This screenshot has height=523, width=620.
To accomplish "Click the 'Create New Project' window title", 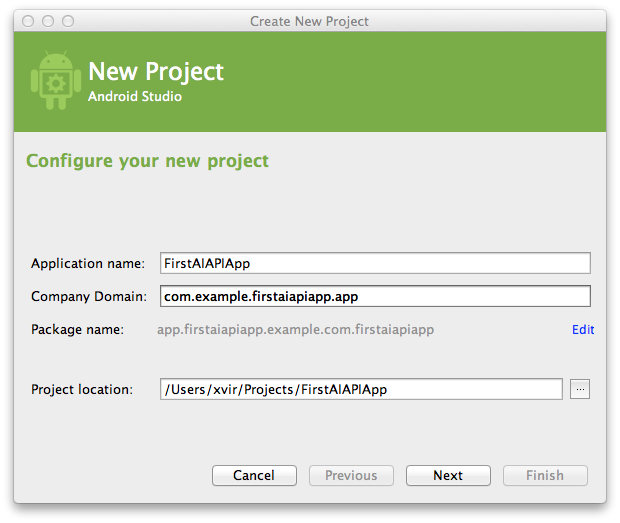I will pos(309,21).
